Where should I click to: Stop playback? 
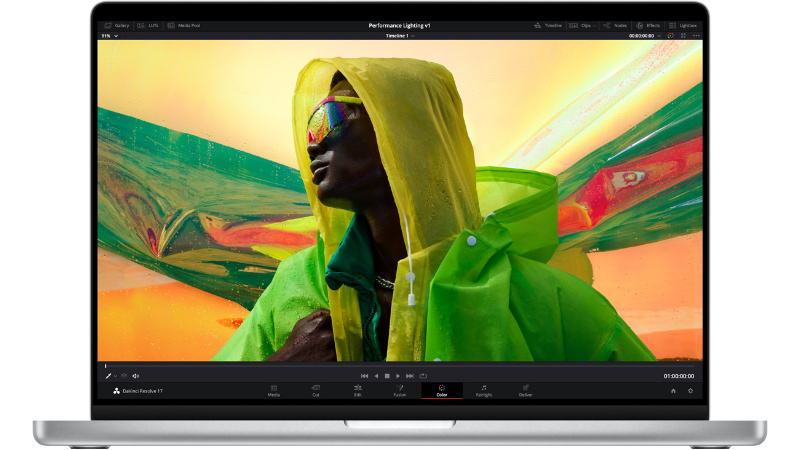pyautogui.click(x=387, y=376)
